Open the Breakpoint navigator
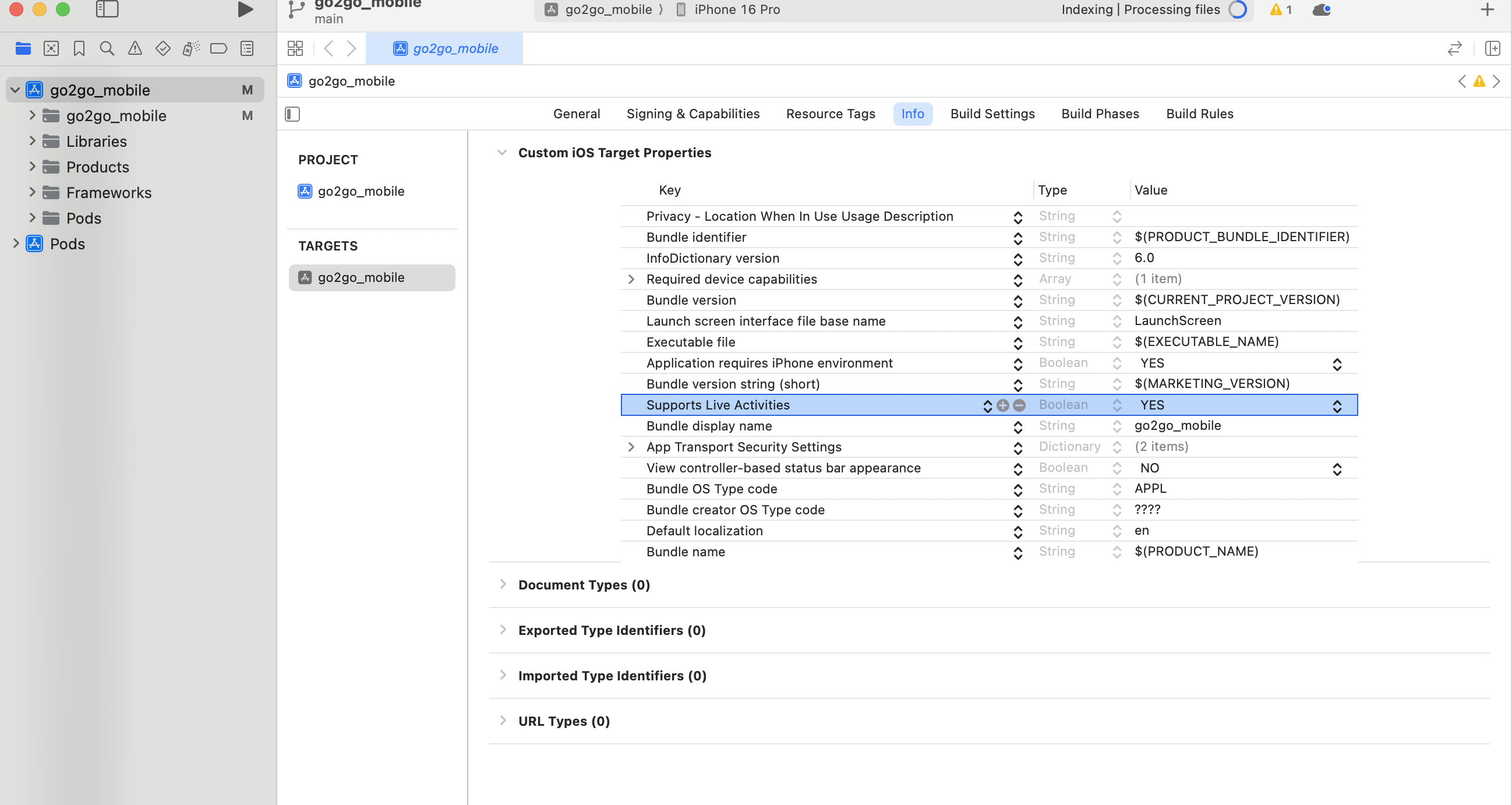The height and width of the screenshot is (805, 1512). click(218, 48)
